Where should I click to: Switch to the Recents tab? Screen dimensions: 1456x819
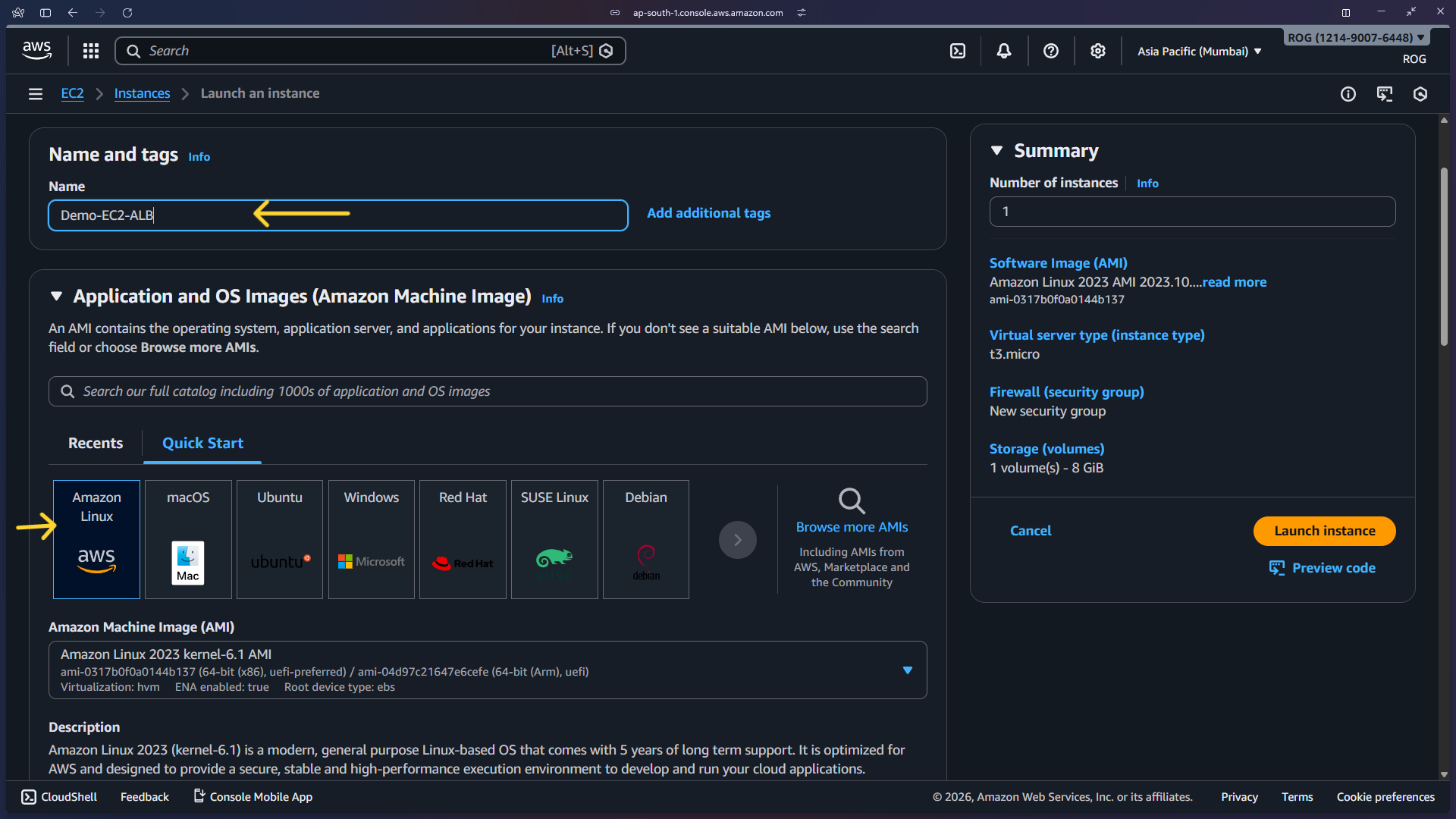[95, 443]
